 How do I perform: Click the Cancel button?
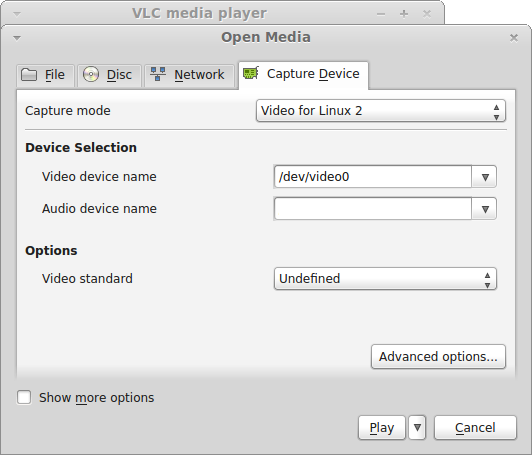(x=475, y=428)
